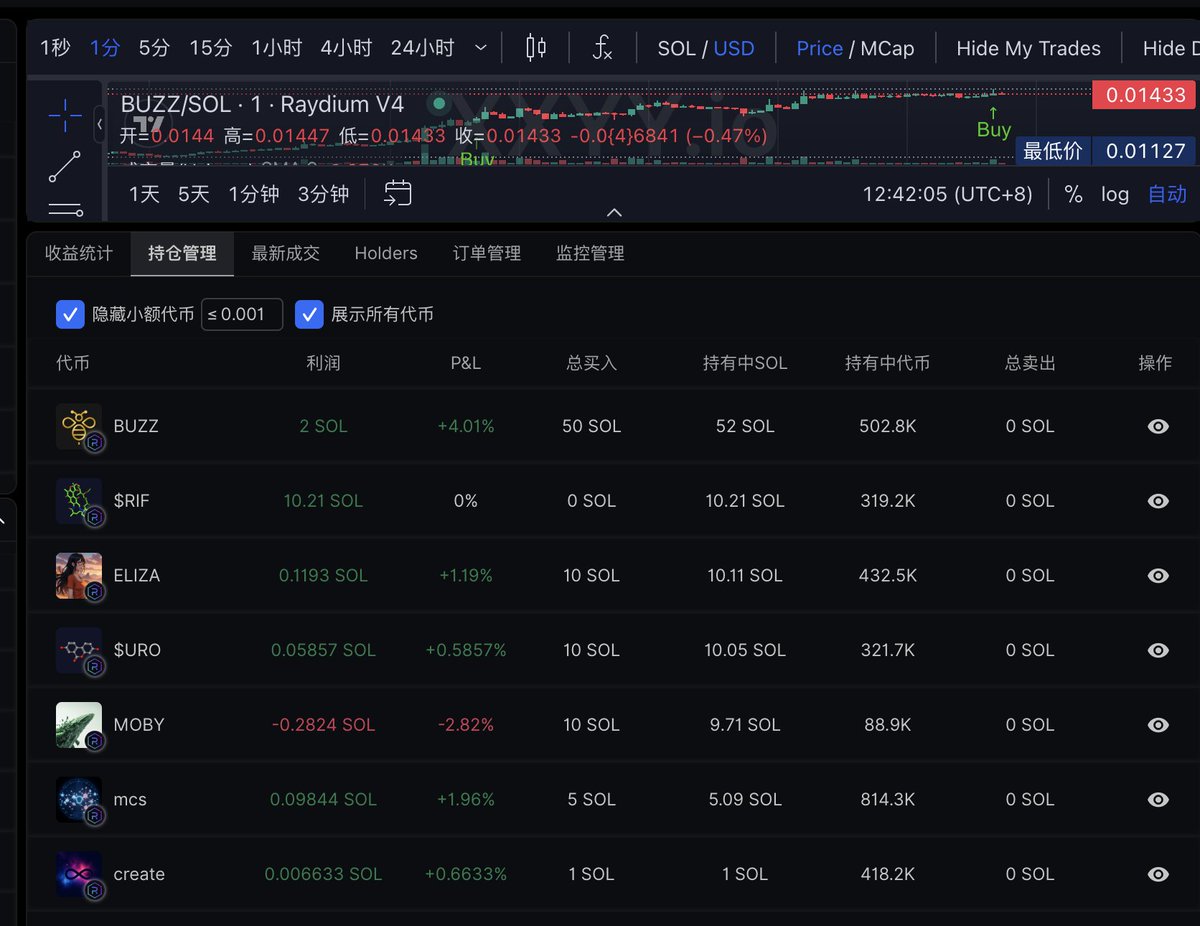
Task: Toggle the percentage scale icon
Action: (1073, 194)
